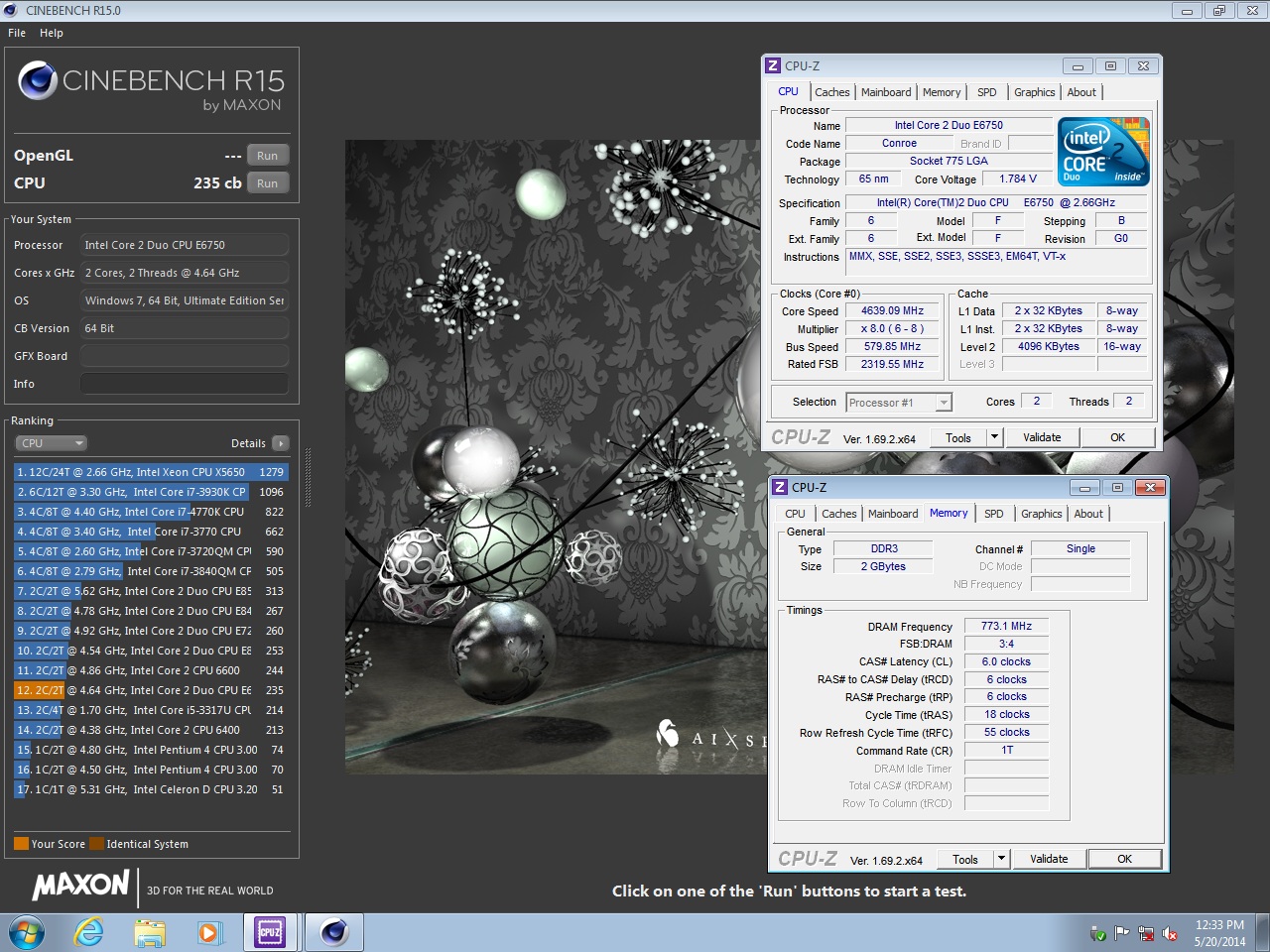Open Windows Explorer from taskbar

coord(150,932)
